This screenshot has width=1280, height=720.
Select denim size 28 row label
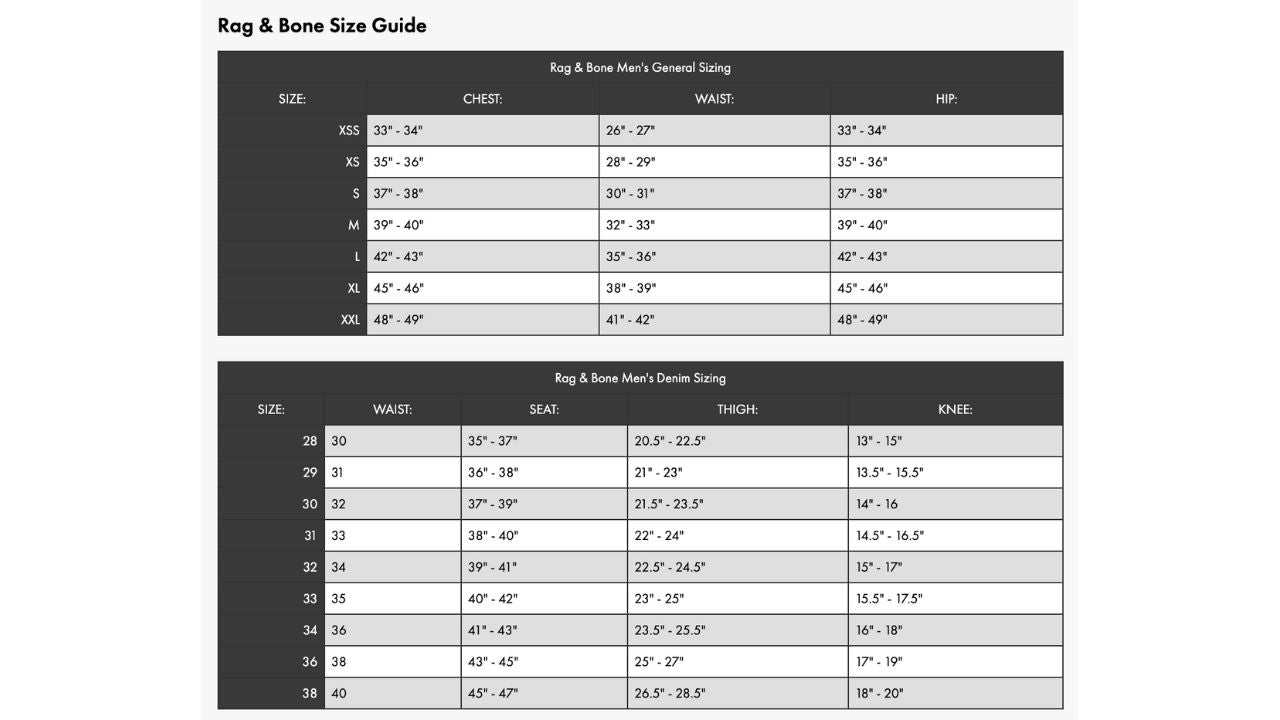click(x=310, y=441)
